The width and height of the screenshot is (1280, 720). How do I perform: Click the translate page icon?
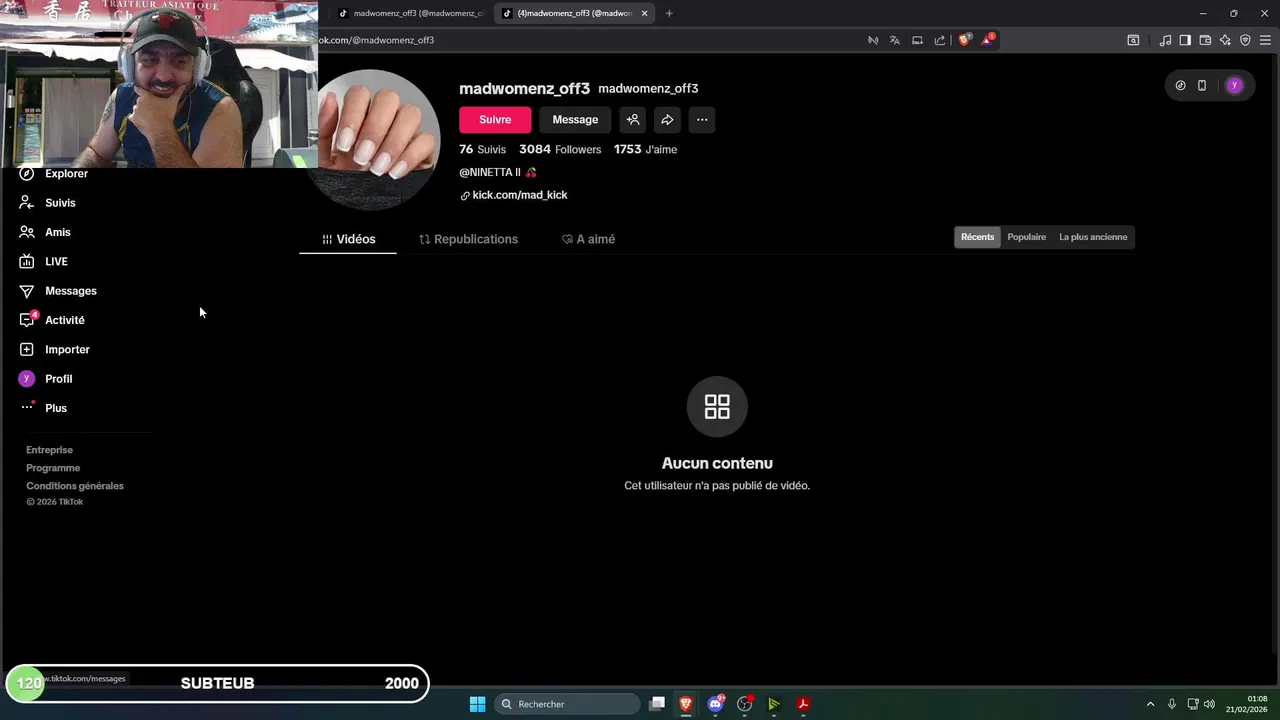pyautogui.click(x=894, y=40)
